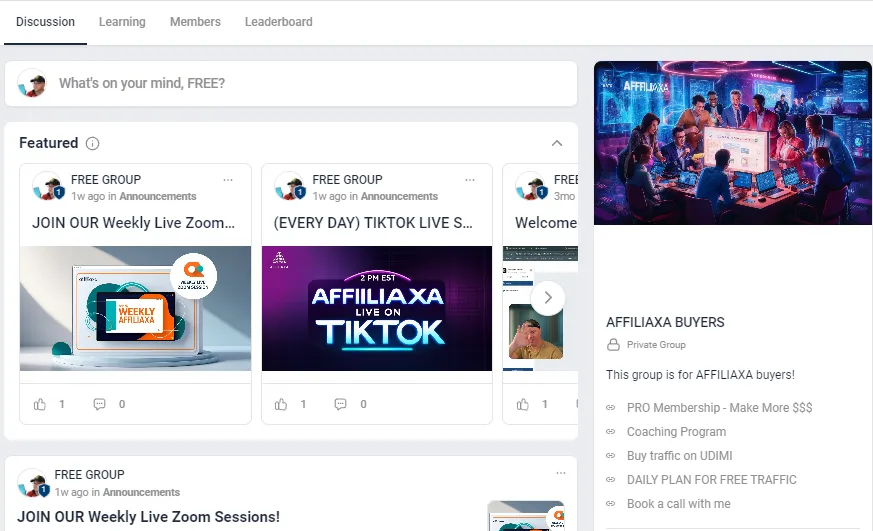
Task: Click the "What's on your mind" post field
Action: pyautogui.click(x=291, y=83)
